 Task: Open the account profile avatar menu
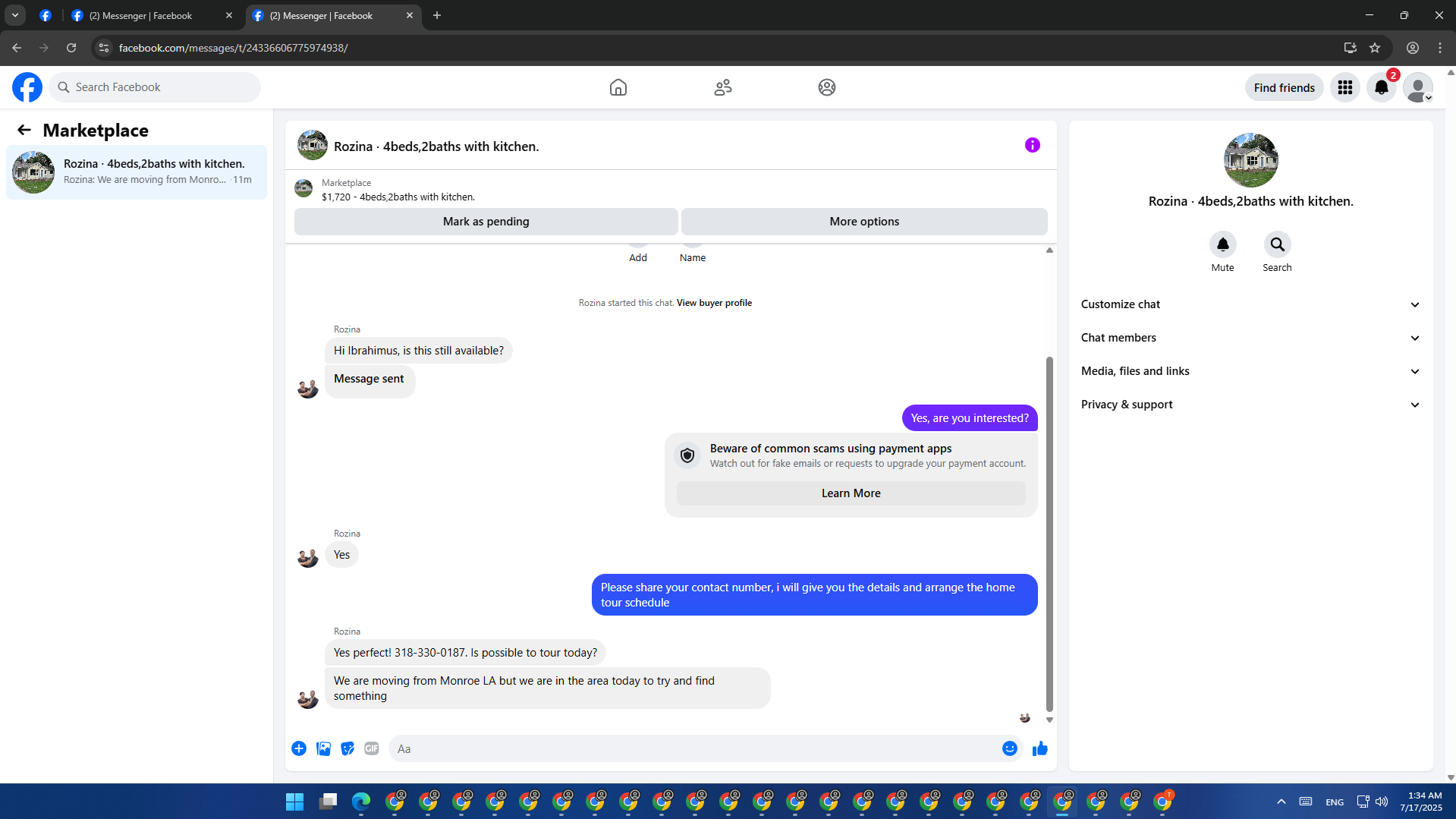[1418, 87]
